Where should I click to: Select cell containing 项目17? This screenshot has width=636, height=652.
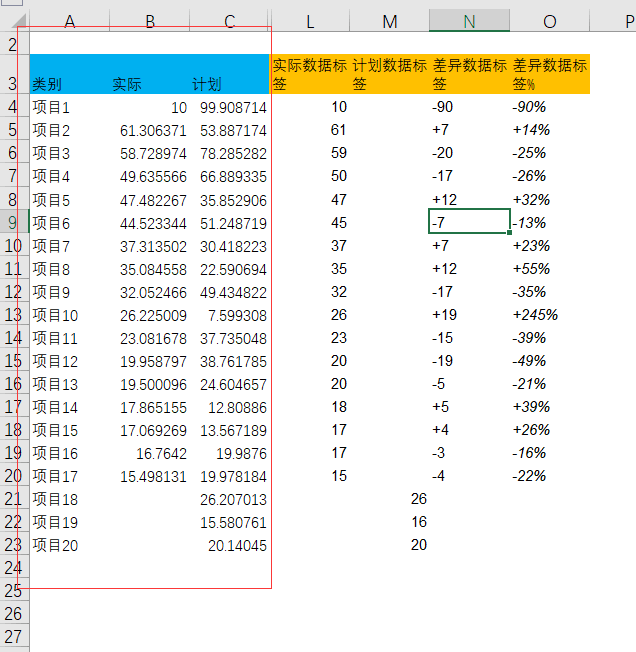pos(69,476)
